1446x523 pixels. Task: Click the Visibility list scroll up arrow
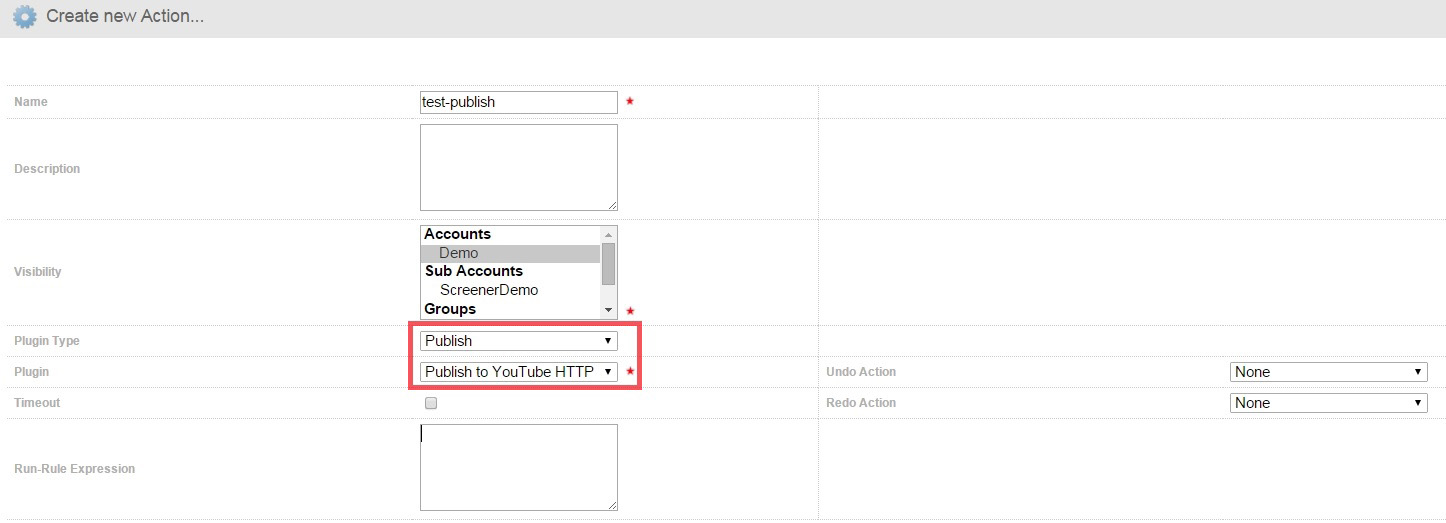[608, 234]
